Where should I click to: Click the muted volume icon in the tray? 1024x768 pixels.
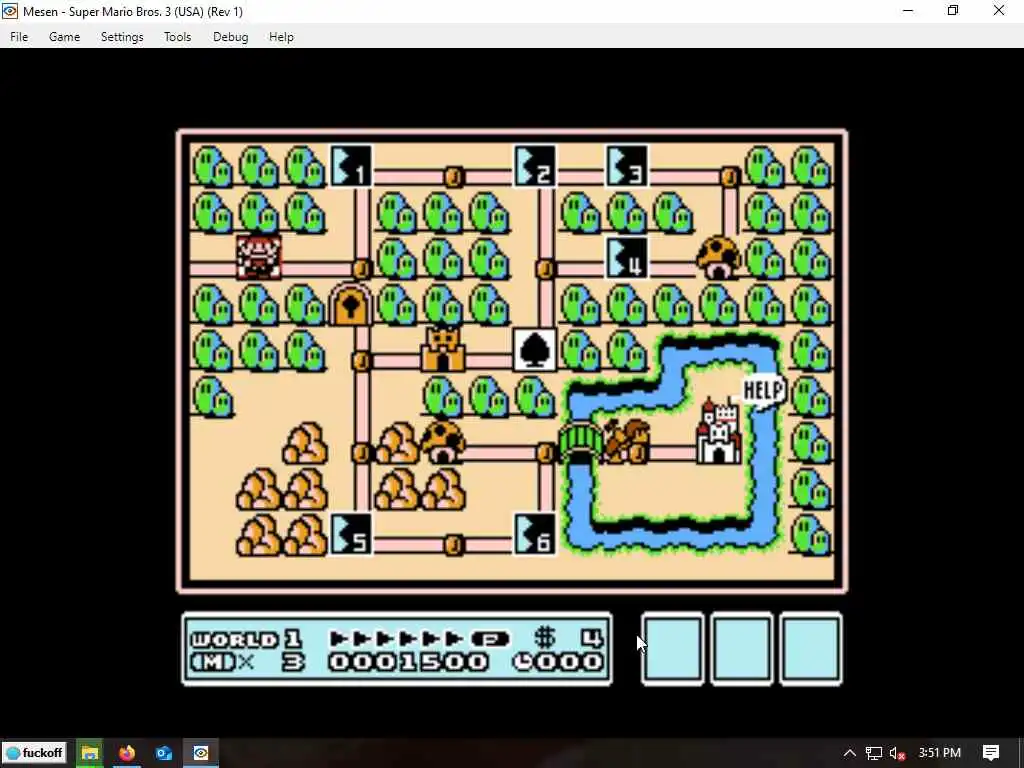[x=897, y=753]
